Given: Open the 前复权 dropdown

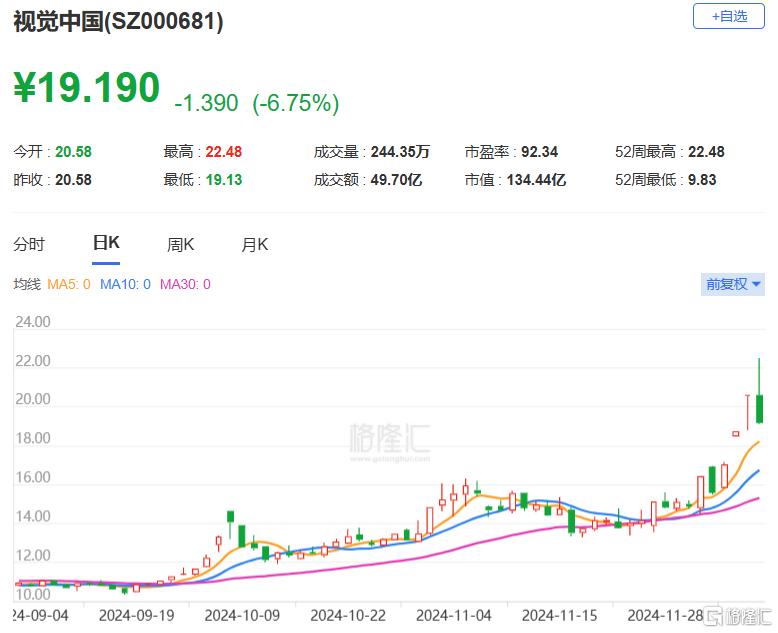Looking at the screenshot, I should click(x=732, y=284).
